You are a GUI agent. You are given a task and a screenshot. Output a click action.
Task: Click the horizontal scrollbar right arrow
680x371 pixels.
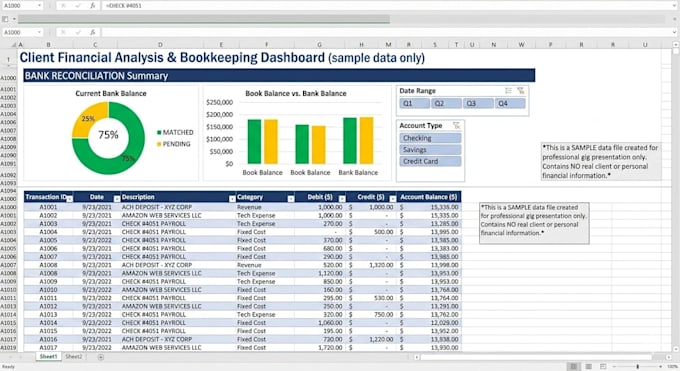tap(668, 357)
